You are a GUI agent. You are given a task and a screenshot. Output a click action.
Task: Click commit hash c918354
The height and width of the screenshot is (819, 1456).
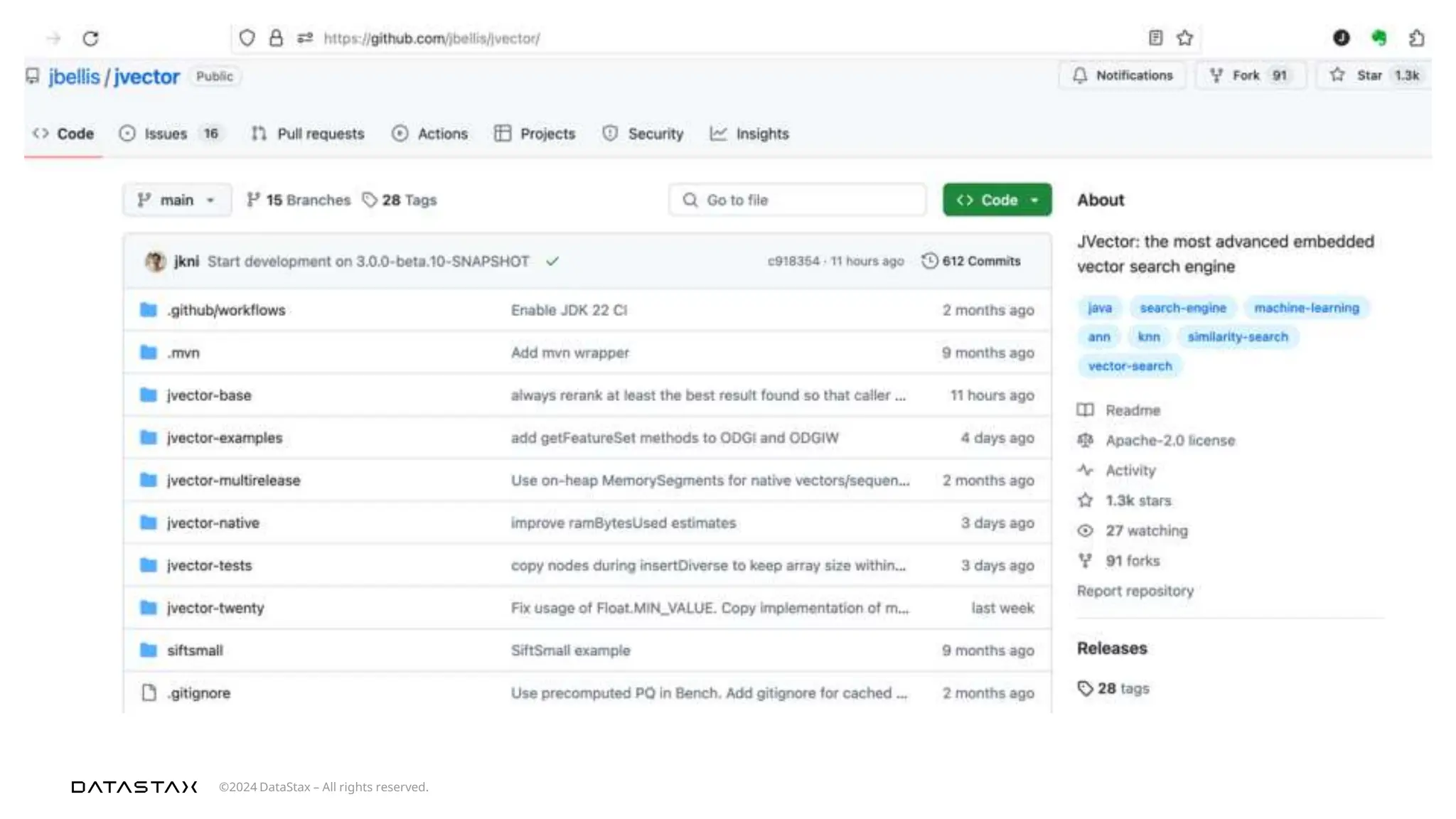793,262
